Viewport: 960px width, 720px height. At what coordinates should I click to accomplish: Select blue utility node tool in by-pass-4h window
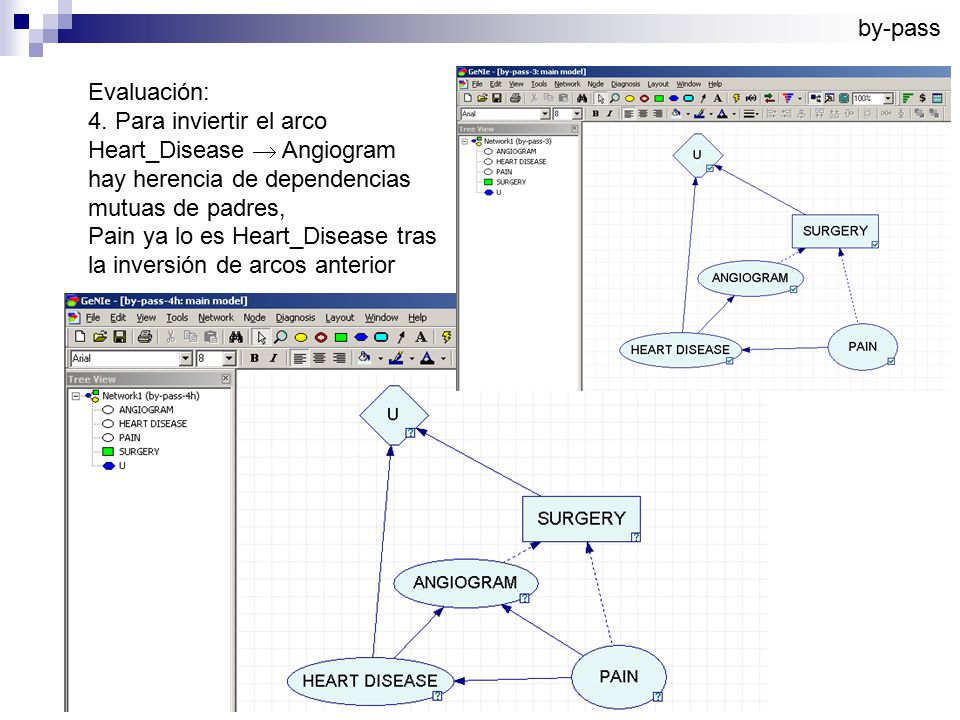click(x=361, y=337)
